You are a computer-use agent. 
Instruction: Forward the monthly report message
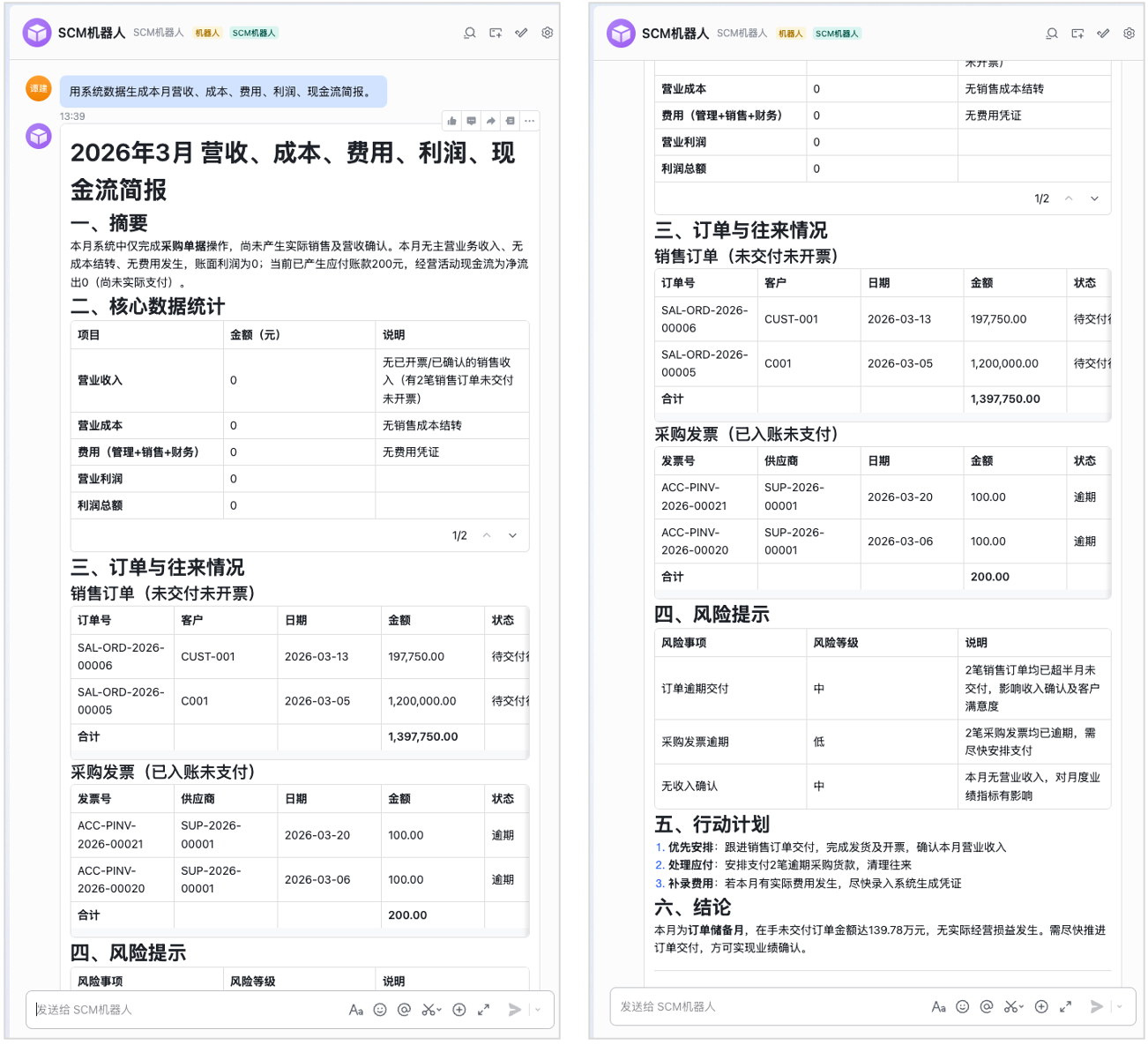pos(491,120)
